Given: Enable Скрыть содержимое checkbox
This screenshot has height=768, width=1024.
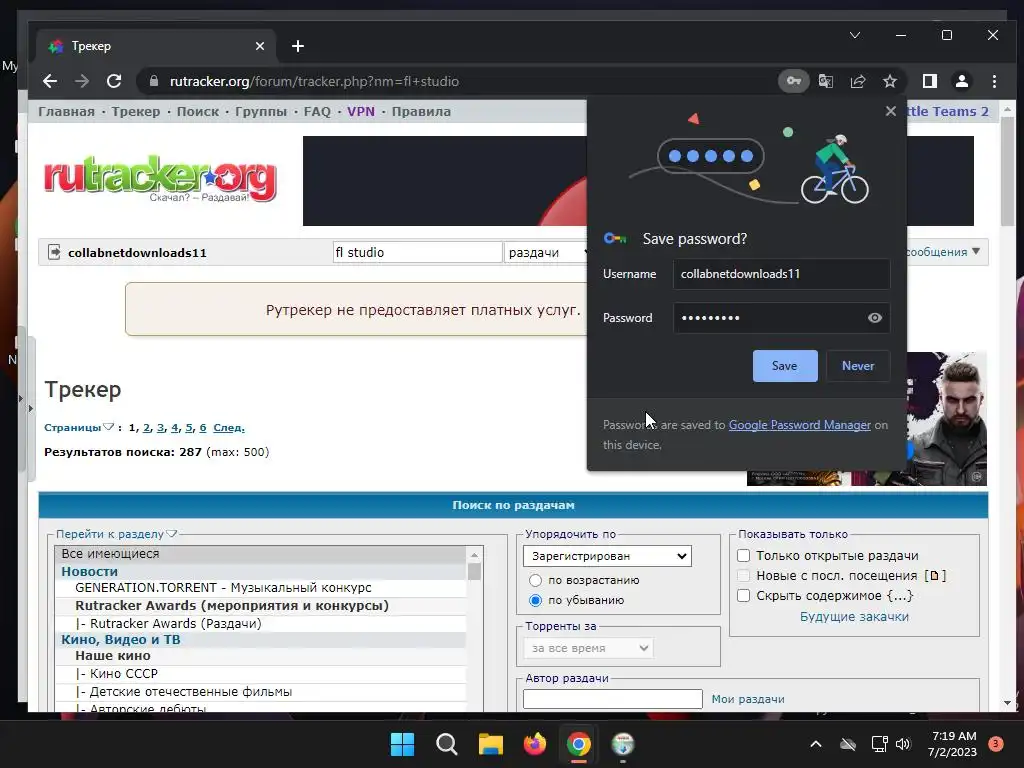Looking at the screenshot, I should coord(743,595).
